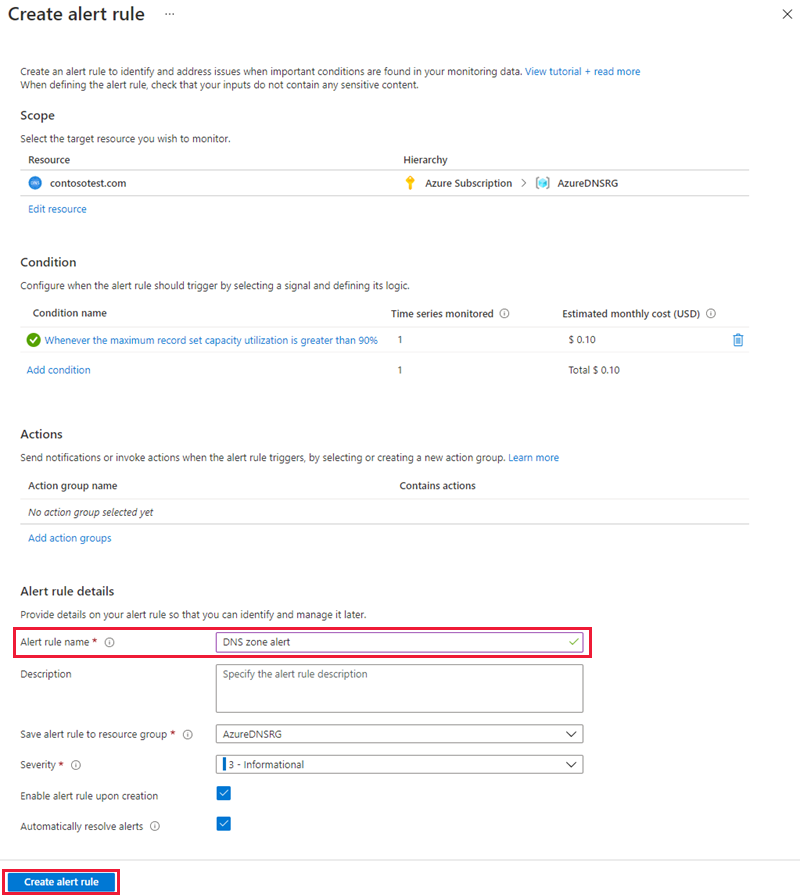Image resolution: width=800 pixels, height=895 pixels.
Task: Click the Condition name column header
Action: point(70,313)
